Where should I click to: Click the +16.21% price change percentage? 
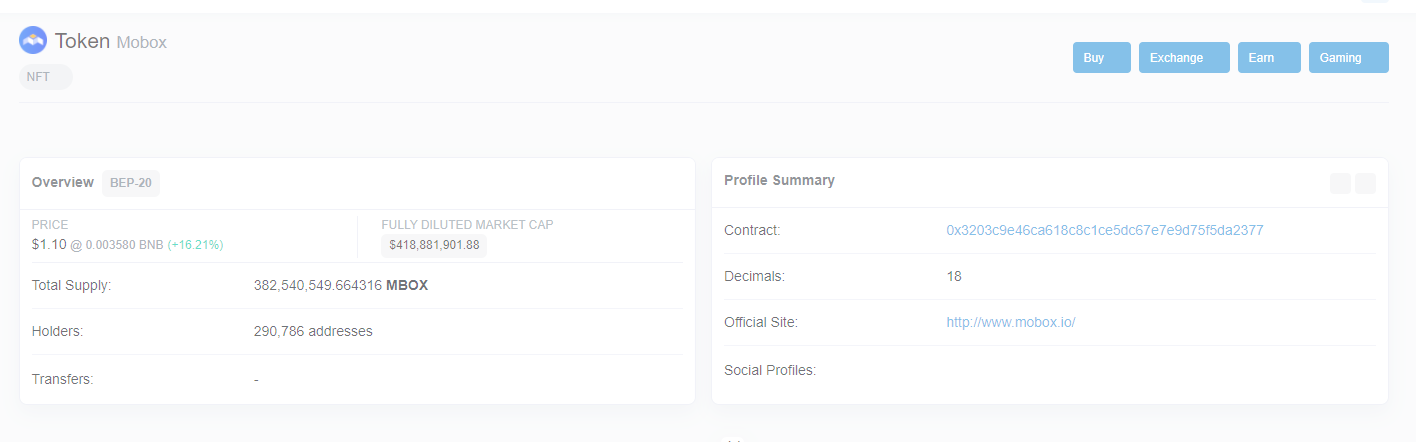pyautogui.click(x=195, y=244)
